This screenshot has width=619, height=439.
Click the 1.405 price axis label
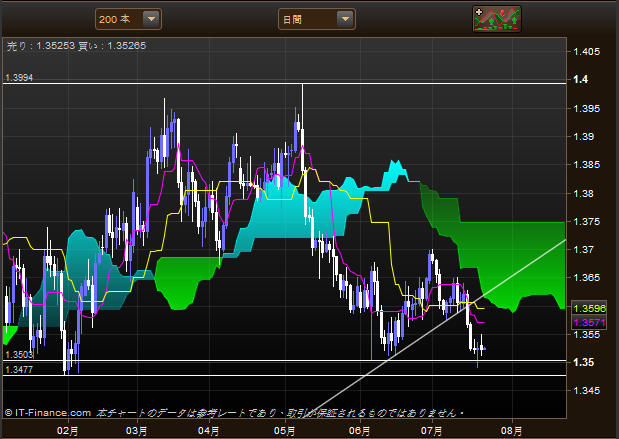[x=586, y=52]
